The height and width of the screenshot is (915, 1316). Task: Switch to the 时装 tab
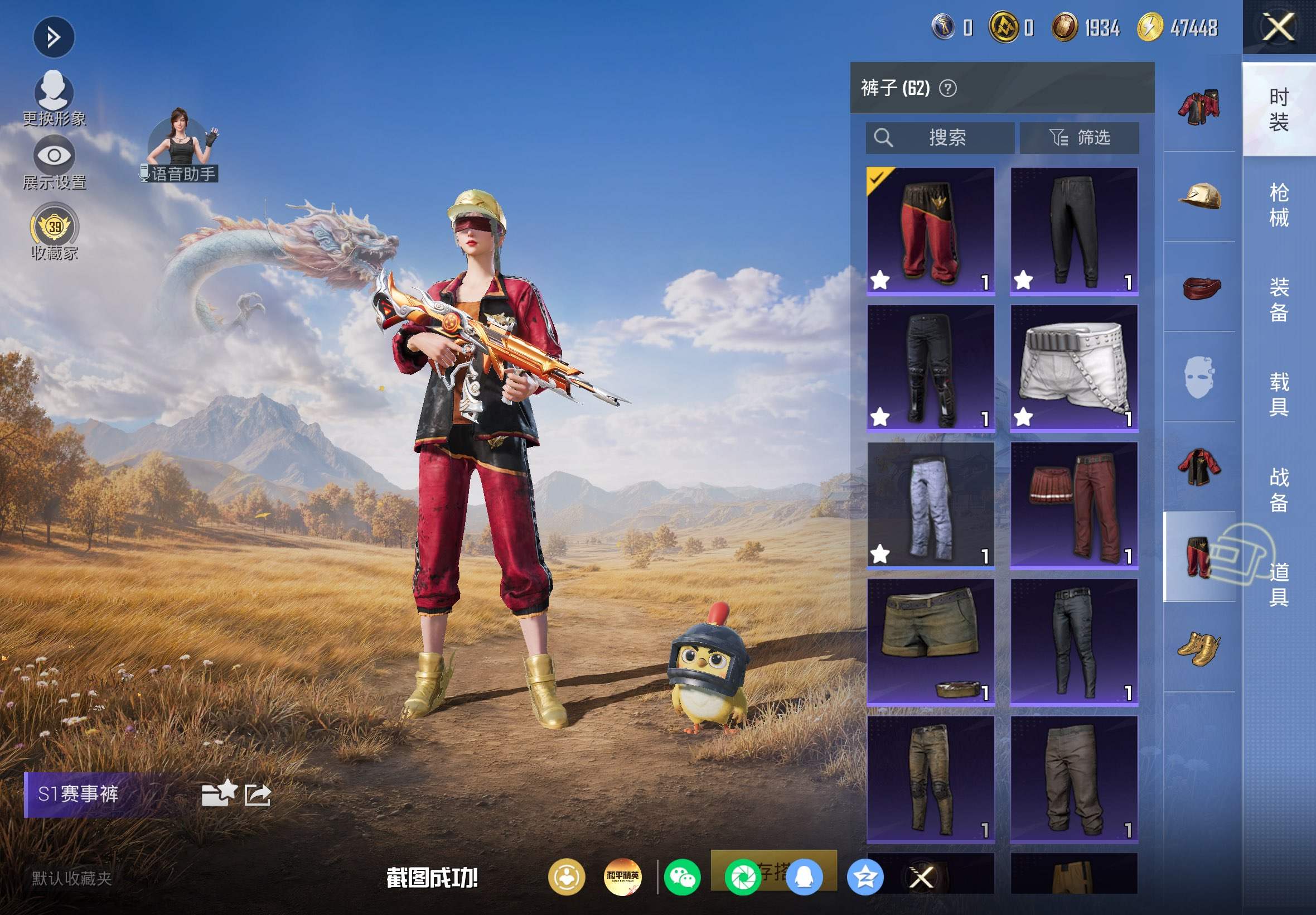[1279, 109]
